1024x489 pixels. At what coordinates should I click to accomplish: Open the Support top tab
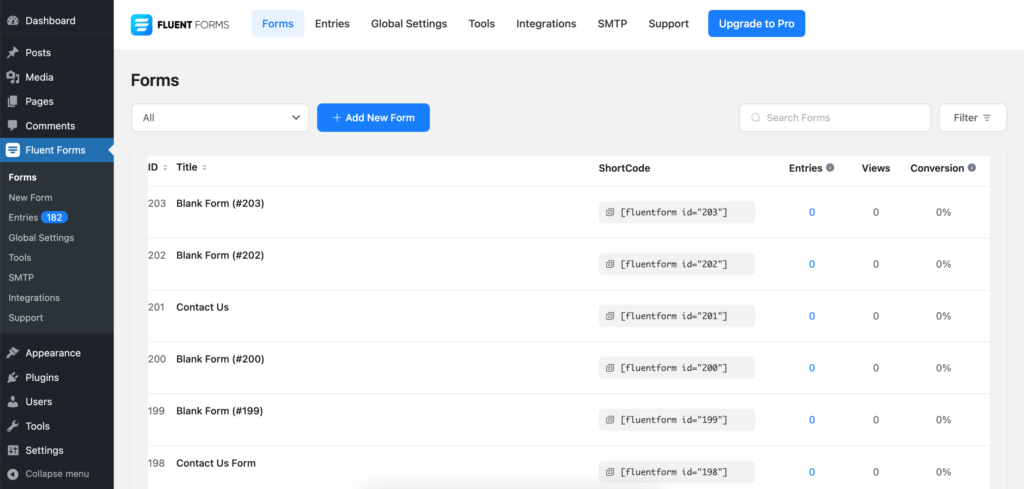tap(669, 24)
